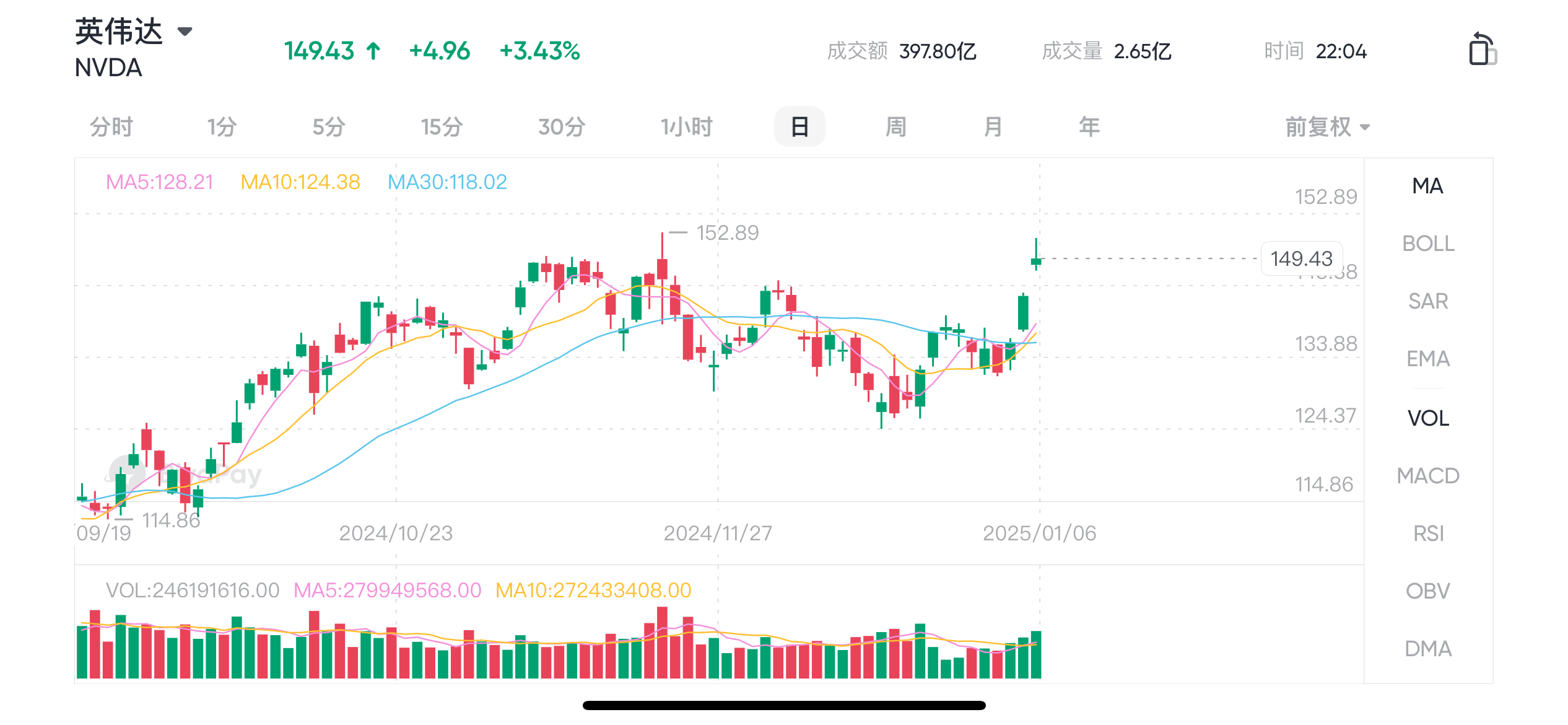Switch to 15分 candlestick interval
1568x725 pixels.
click(442, 127)
